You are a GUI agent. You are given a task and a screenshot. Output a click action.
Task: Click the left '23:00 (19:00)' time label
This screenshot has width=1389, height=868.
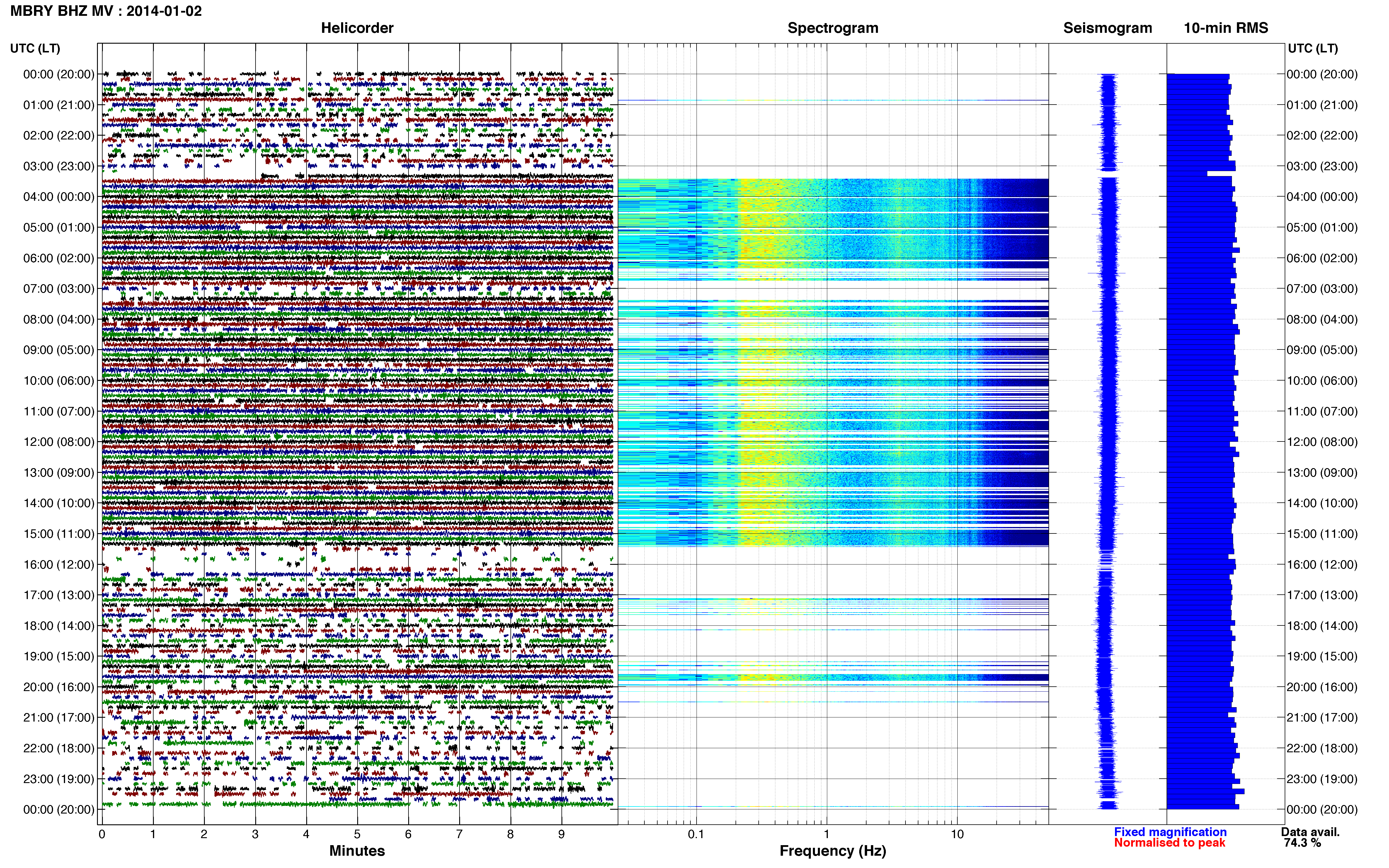coord(59,779)
